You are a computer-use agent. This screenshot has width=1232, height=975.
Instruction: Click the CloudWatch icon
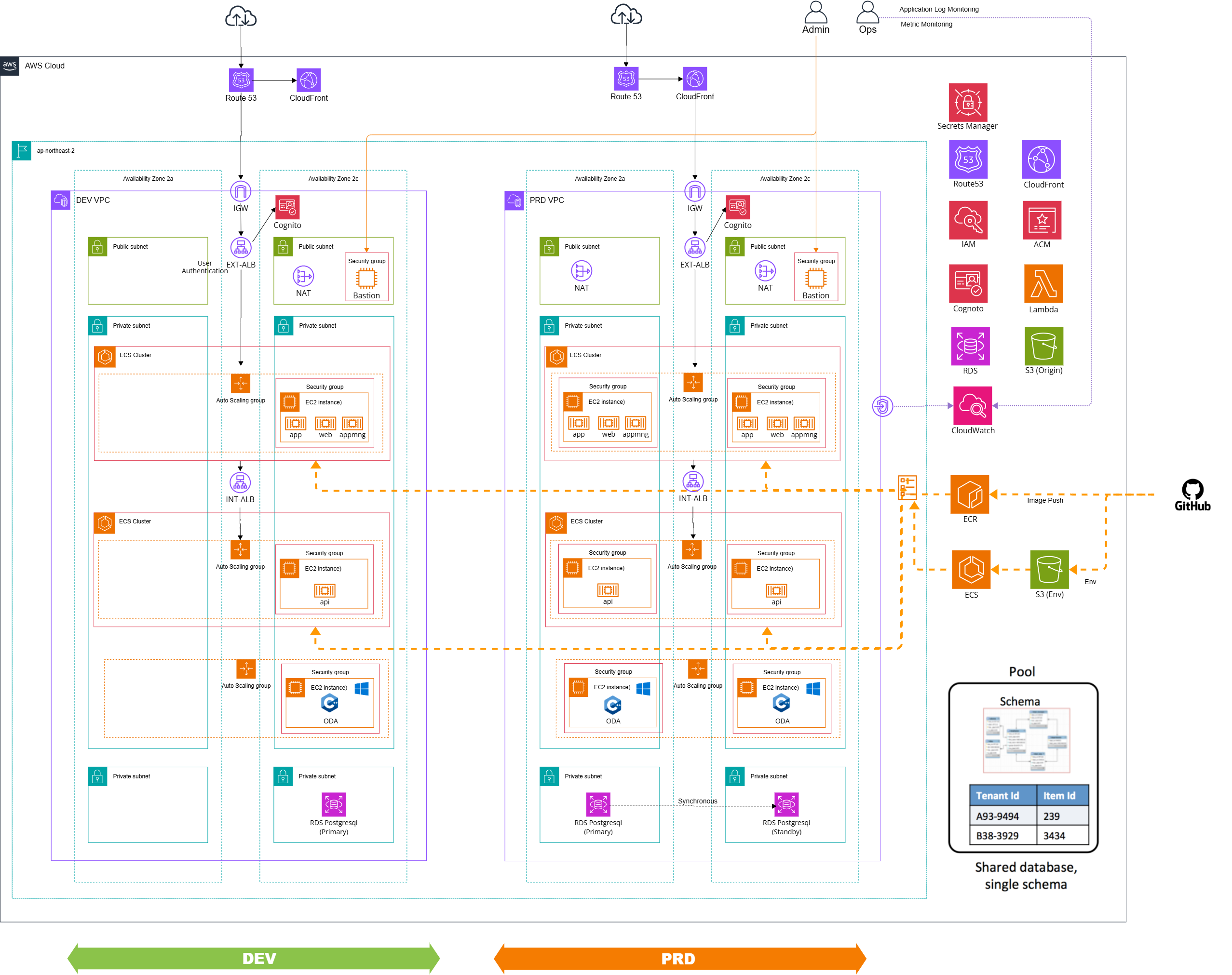[972, 405]
